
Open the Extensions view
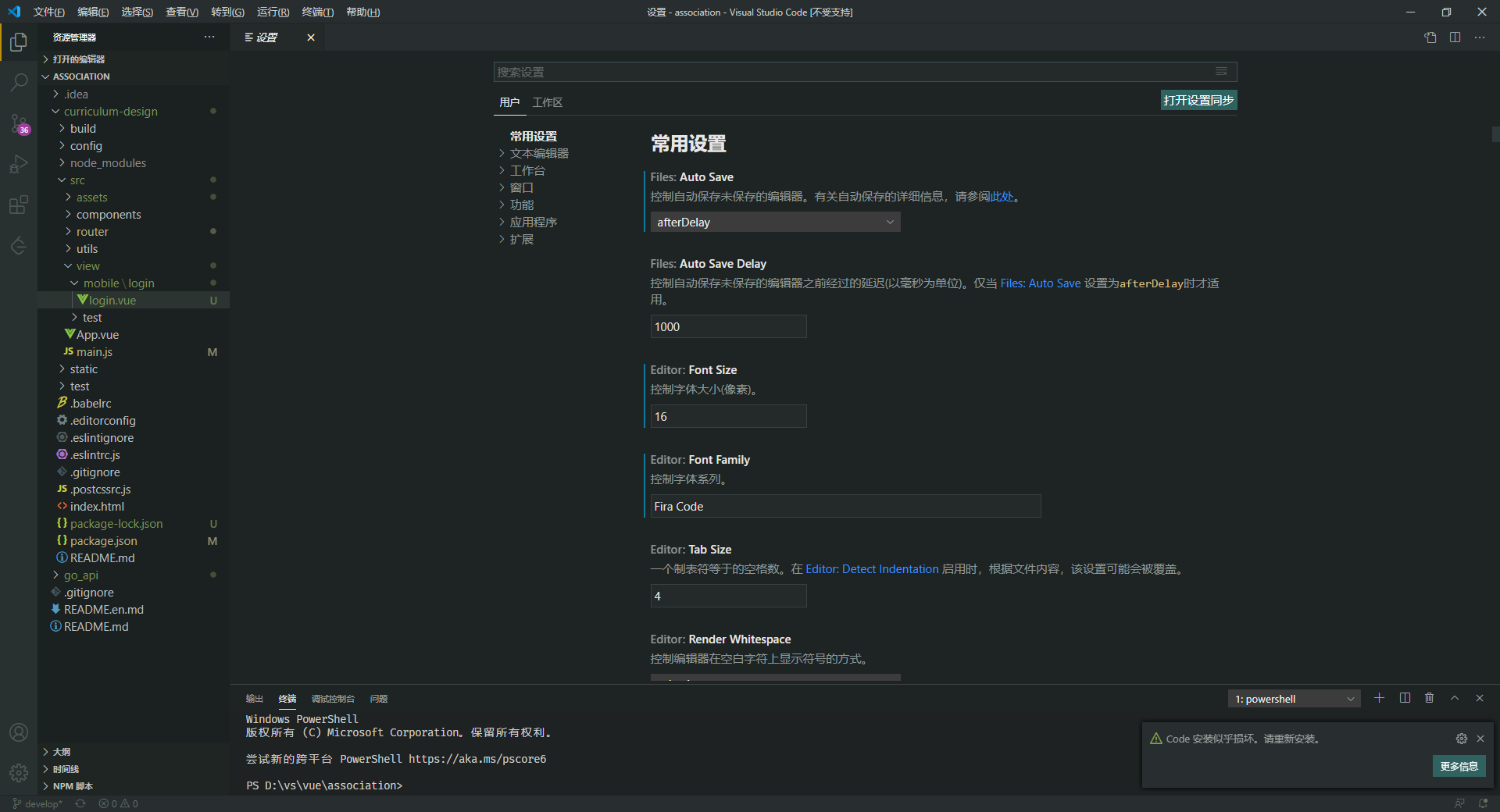[19, 205]
